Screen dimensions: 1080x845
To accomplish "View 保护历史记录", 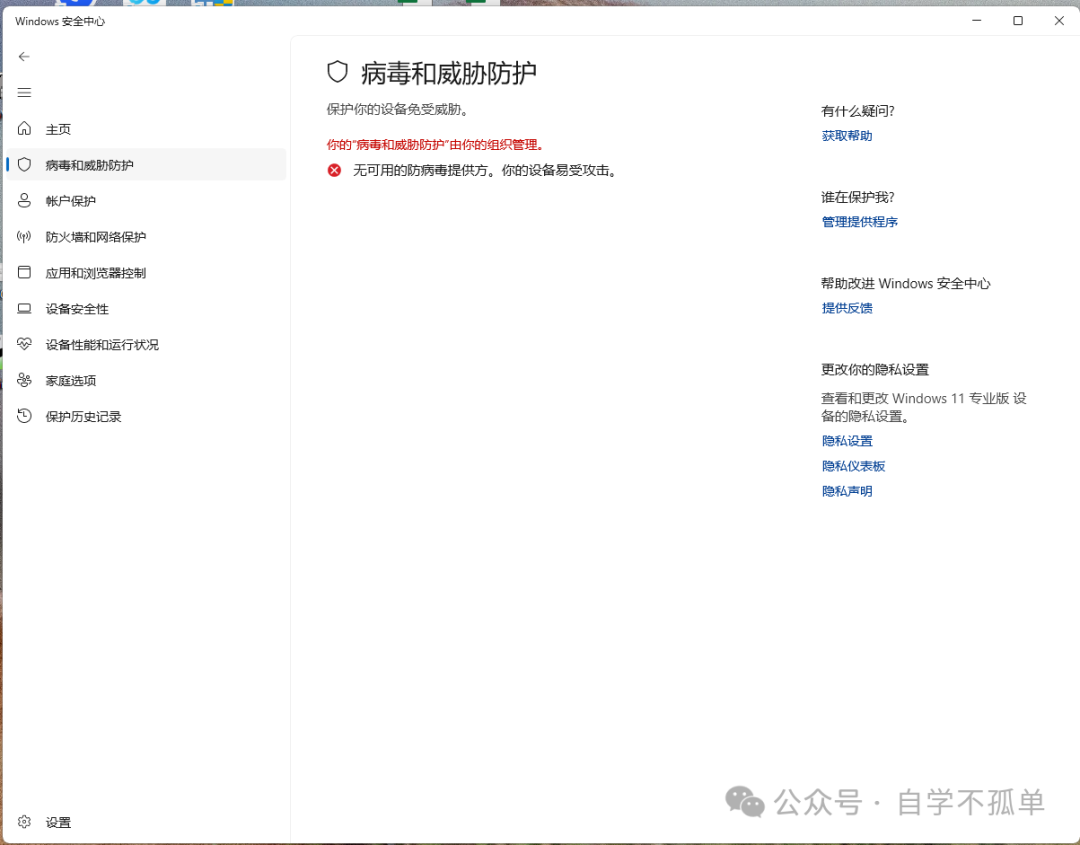I will click(146, 416).
